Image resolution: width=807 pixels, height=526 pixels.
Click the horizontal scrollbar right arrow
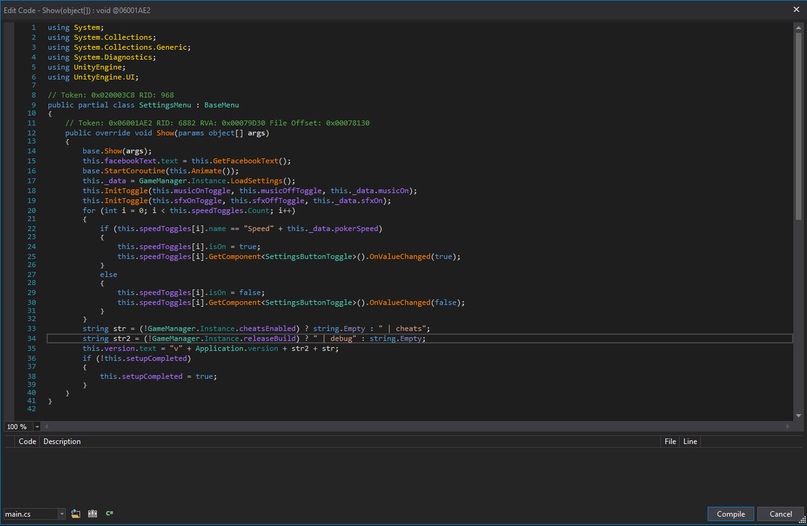pos(788,426)
